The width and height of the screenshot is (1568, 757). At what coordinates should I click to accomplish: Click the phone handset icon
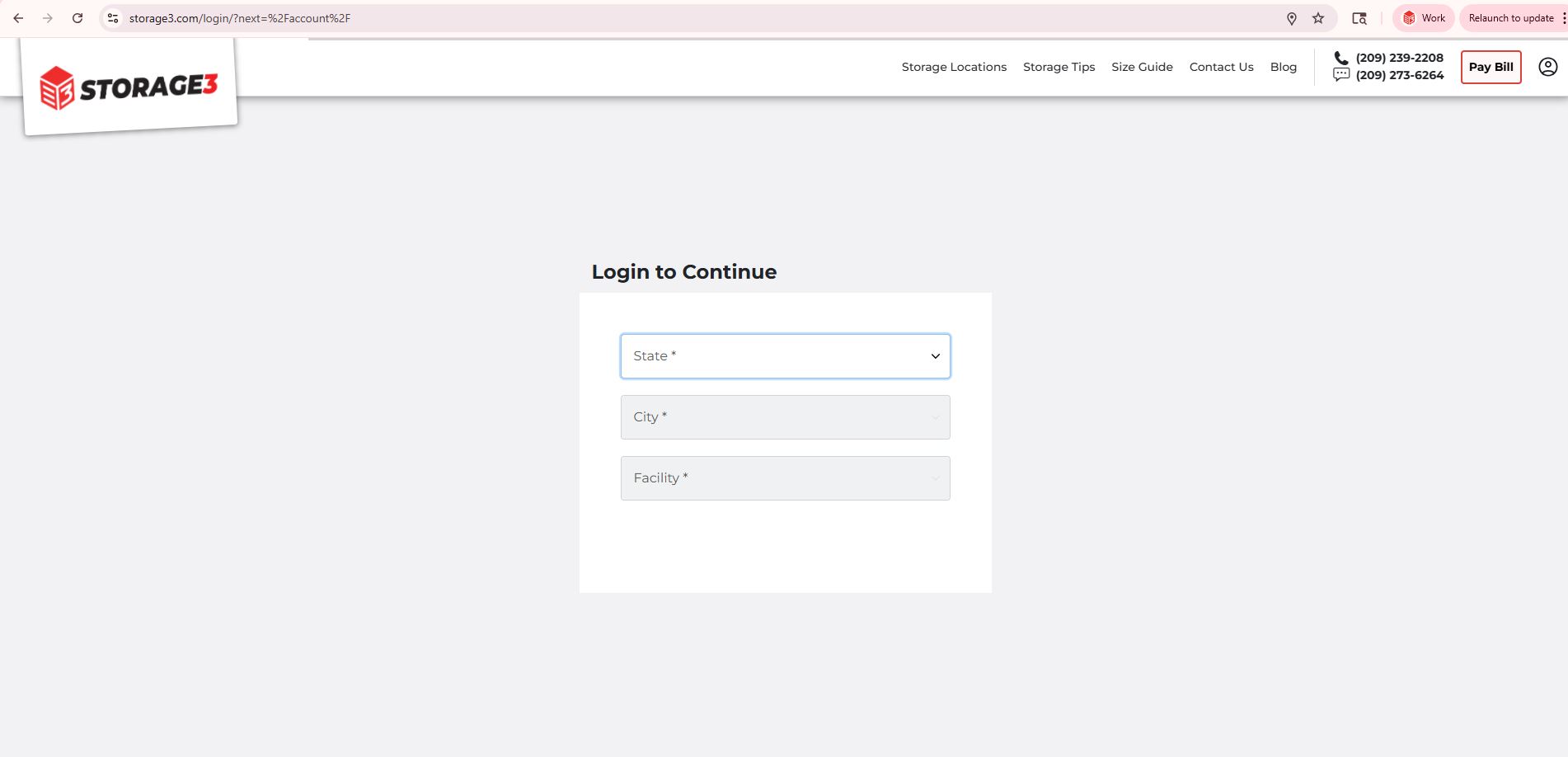tap(1341, 58)
